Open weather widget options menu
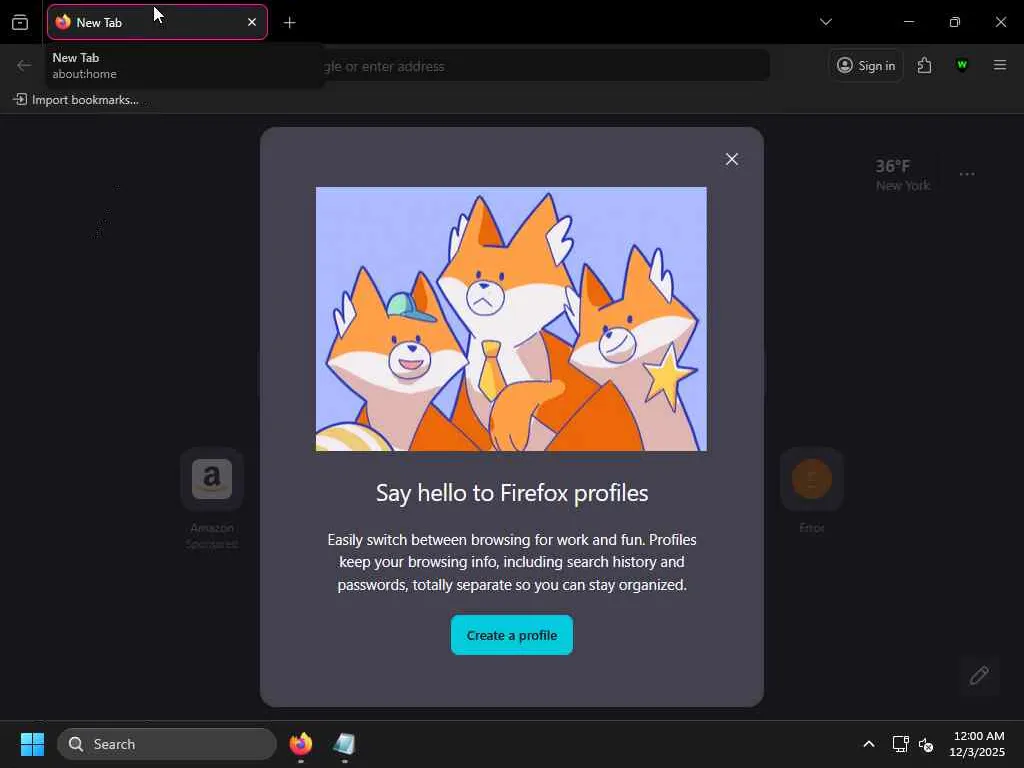The image size is (1024, 768). tap(967, 174)
